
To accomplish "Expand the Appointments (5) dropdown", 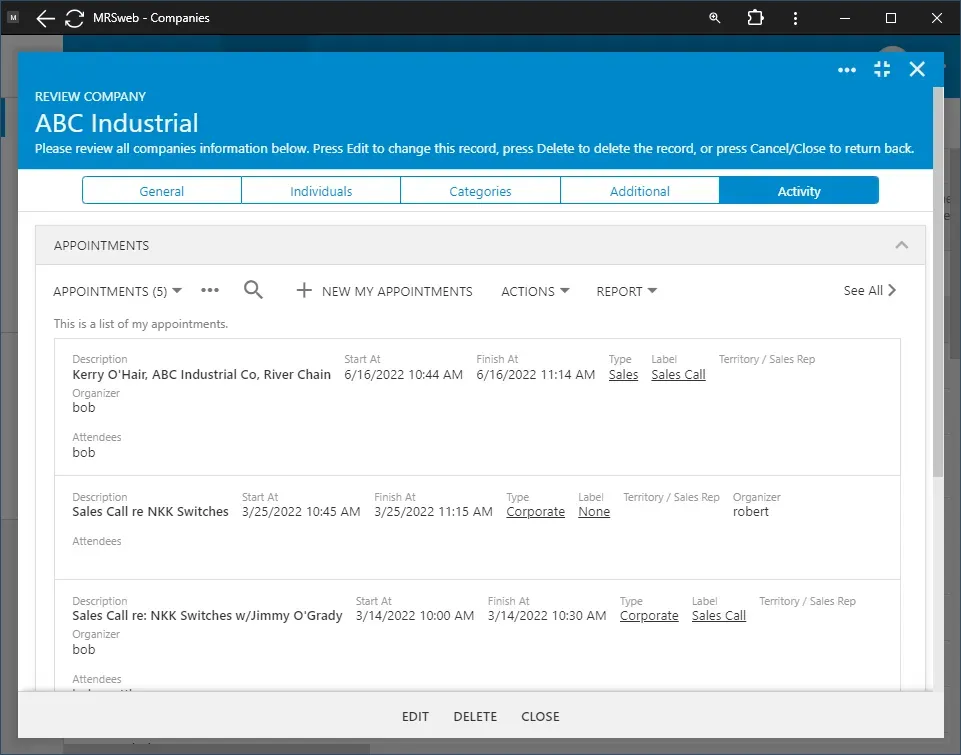I will coord(117,291).
